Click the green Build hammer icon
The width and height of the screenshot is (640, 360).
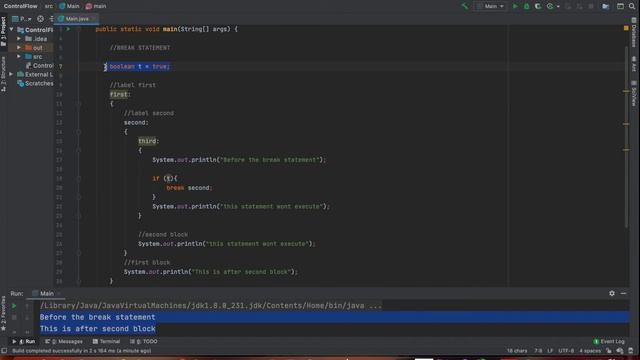465,6
